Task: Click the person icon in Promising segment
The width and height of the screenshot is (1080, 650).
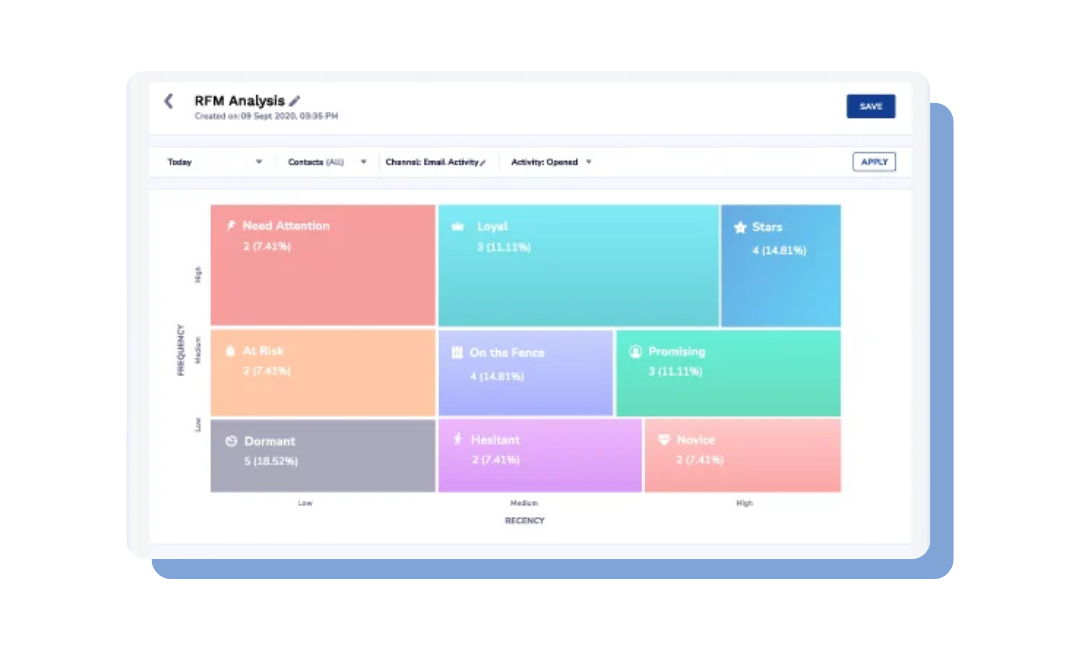Action: [635, 352]
